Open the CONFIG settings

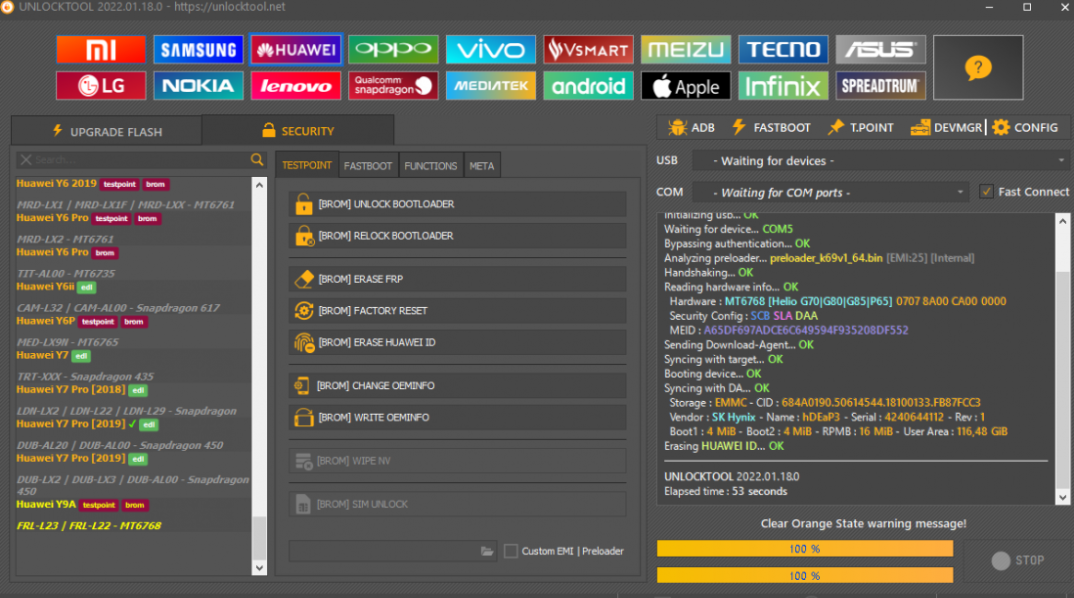tap(1025, 127)
